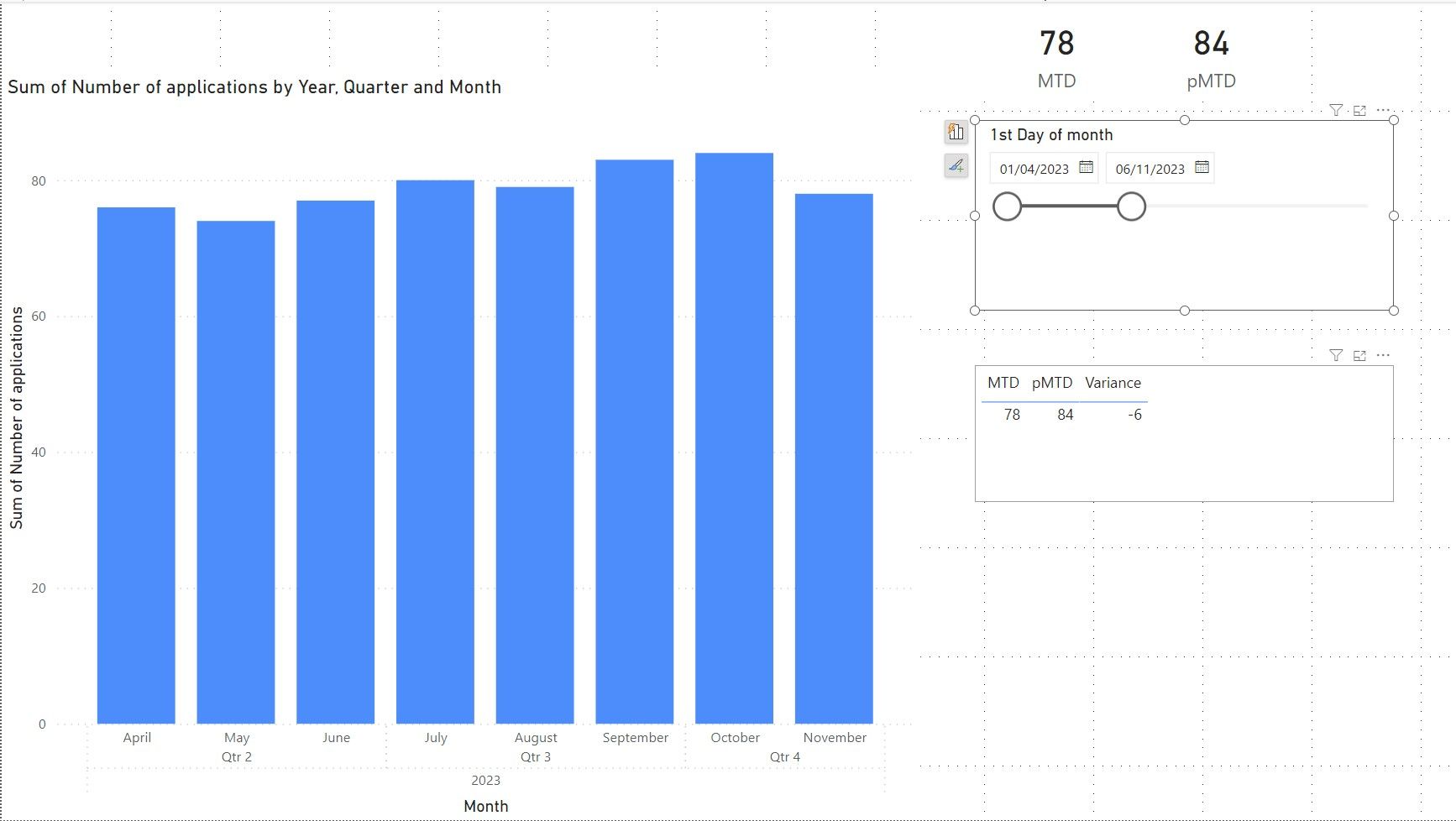Click the 'September' axis label
This screenshot has width=1456, height=821.
pos(635,737)
